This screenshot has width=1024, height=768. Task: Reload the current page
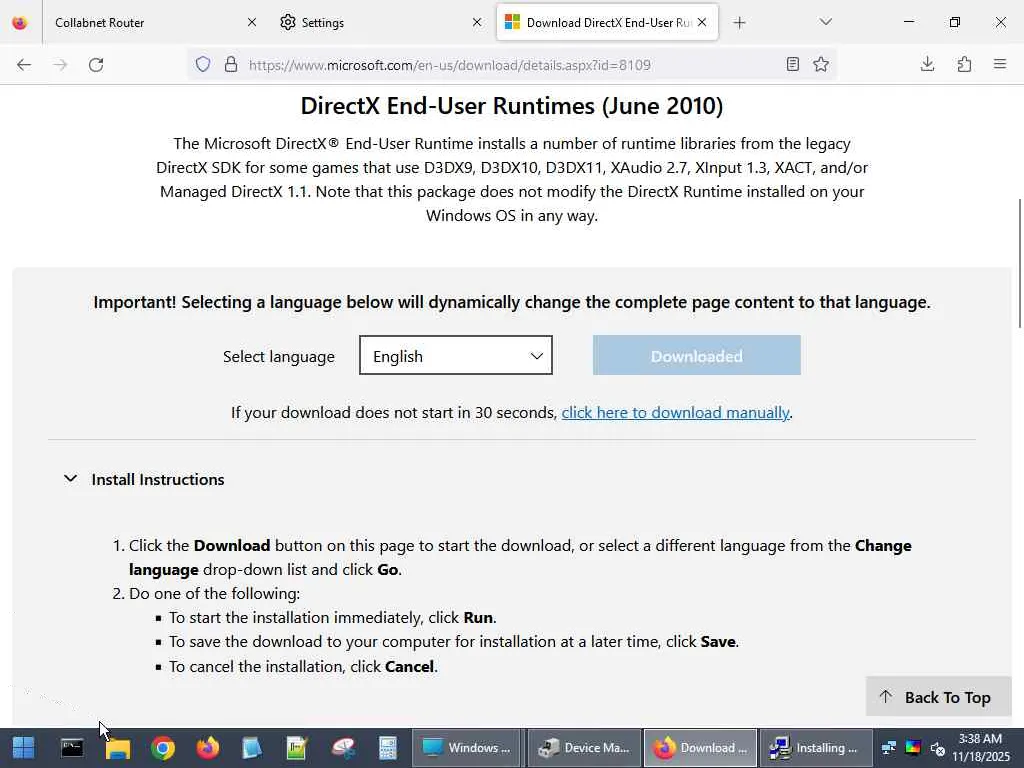[x=96, y=65]
